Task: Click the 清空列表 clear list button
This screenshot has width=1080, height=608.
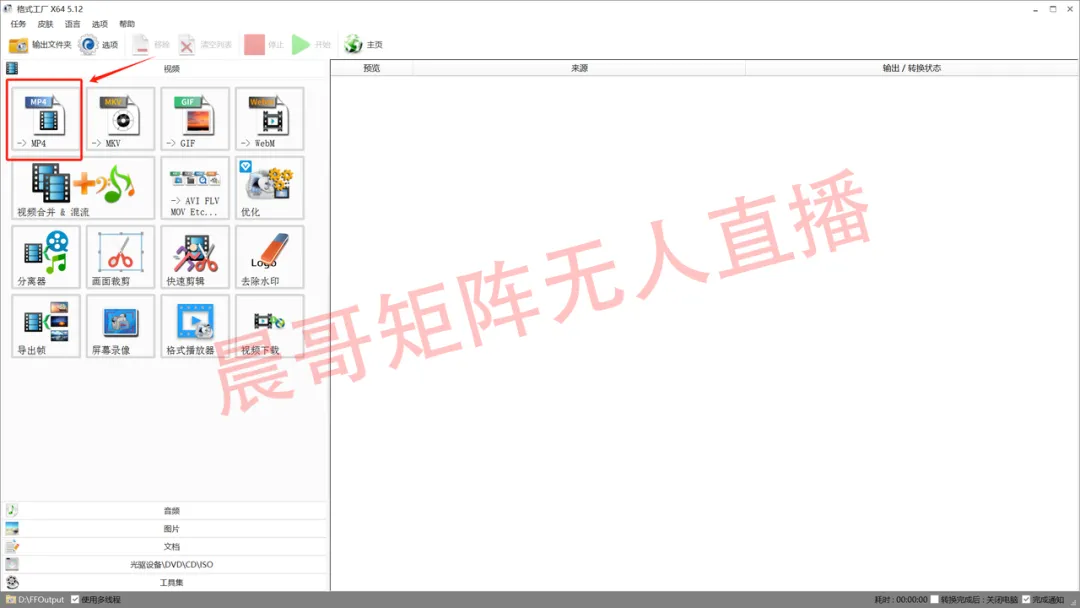Action: (205, 45)
